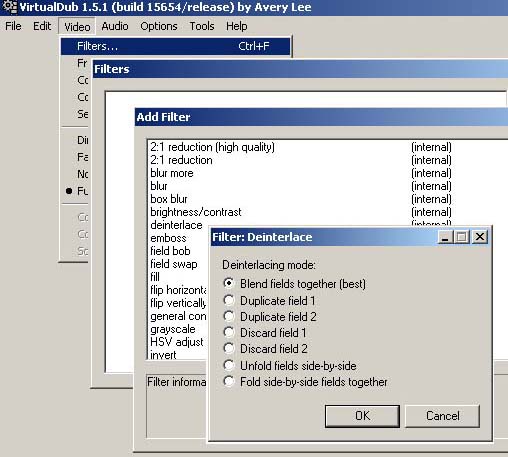Viewport: 508px width, 457px height.
Task: Cancel the Deinterlace filter dialog
Action: pos(443,416)
